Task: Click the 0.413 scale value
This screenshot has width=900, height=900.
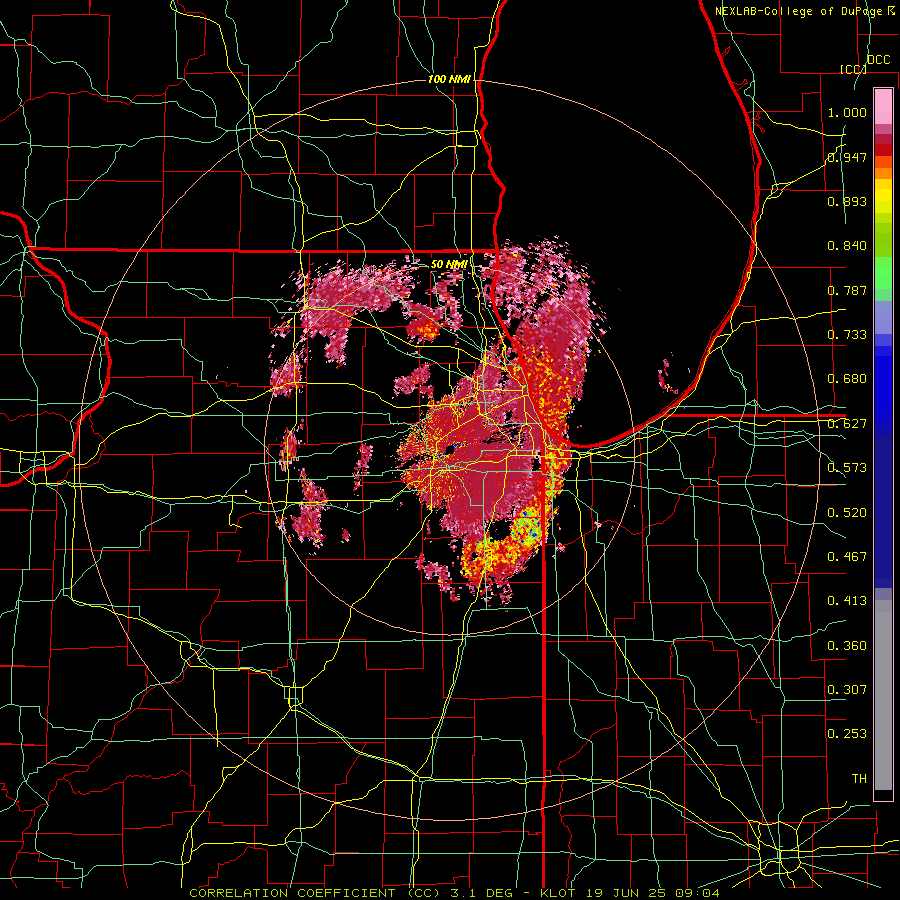Action: pos(847,601)
